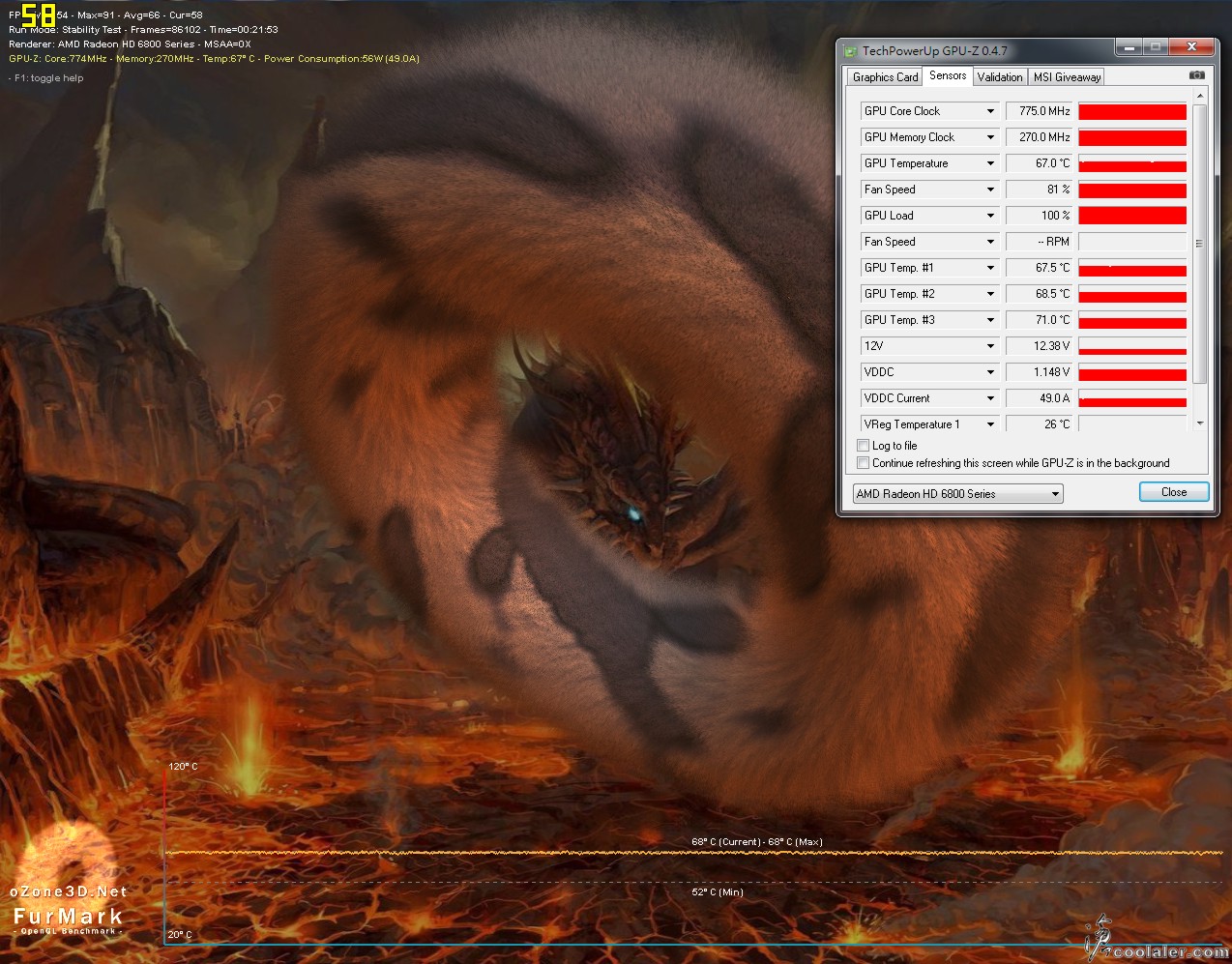This screenshot has height=964, width=1232.
Task: Expand the Fan Speed RPM dropdown
Action: 990,242
